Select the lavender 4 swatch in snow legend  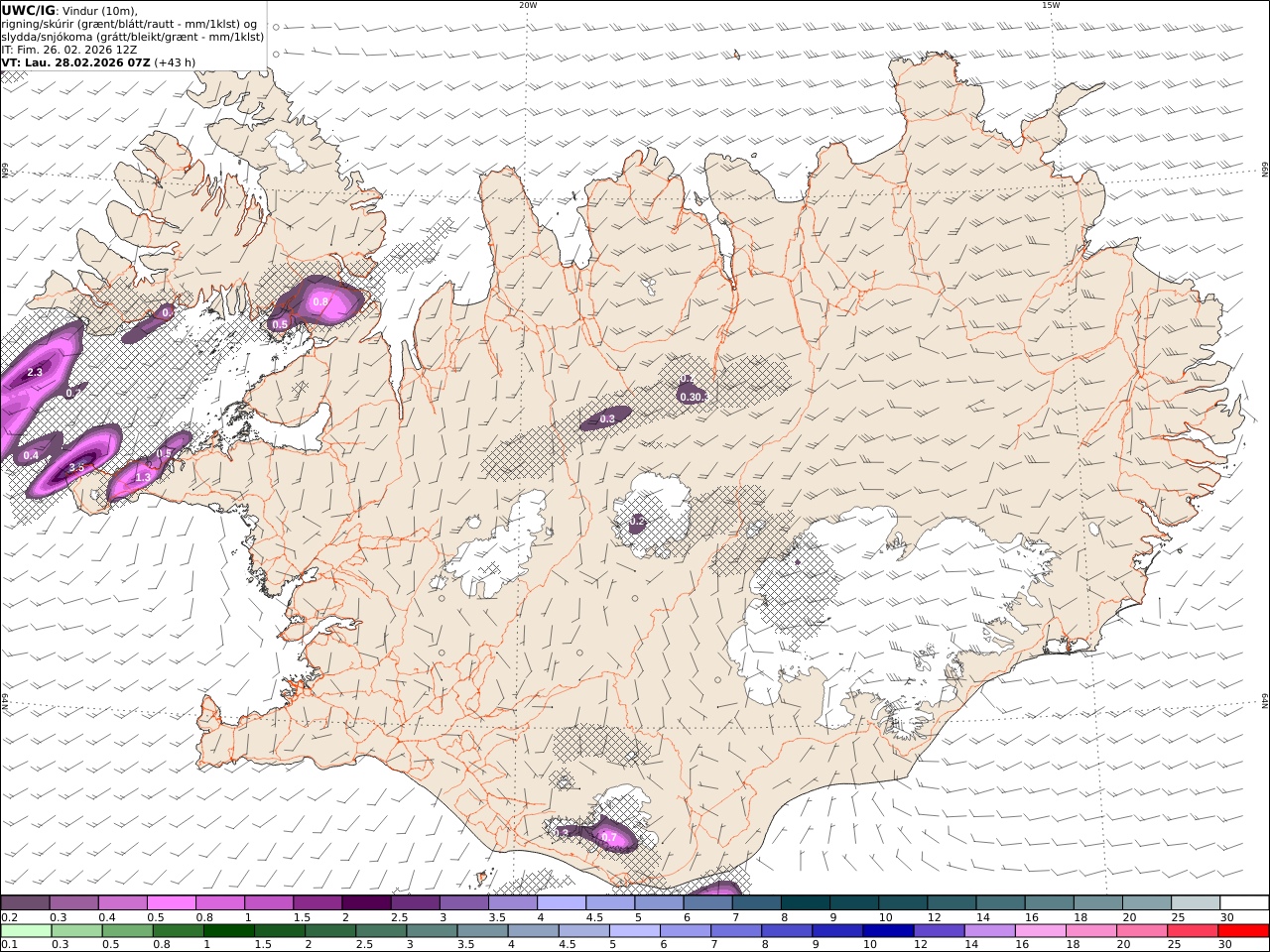tap(562, 902)
